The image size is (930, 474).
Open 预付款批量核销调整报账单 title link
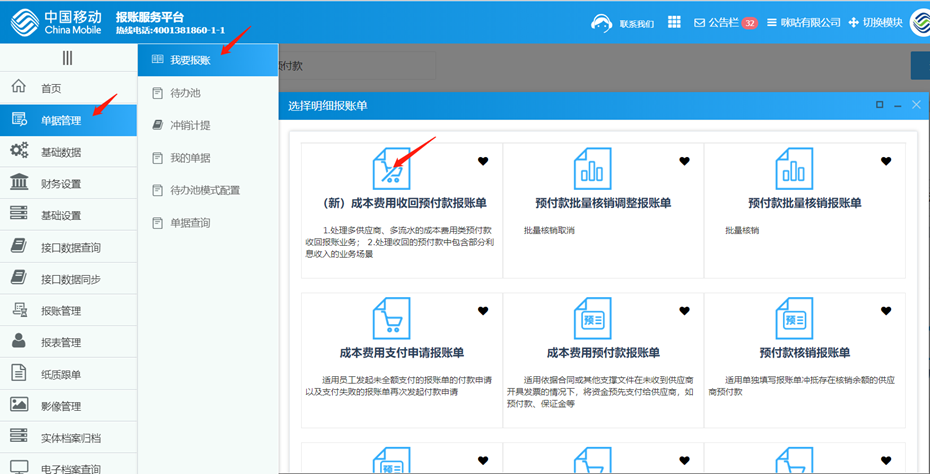603,203
